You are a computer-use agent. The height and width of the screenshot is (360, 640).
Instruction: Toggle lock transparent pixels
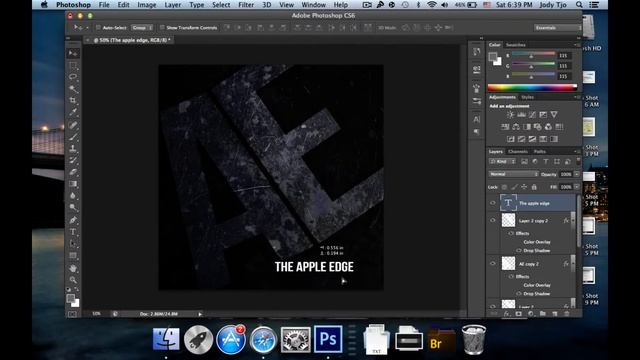click(x=504, y=187)
